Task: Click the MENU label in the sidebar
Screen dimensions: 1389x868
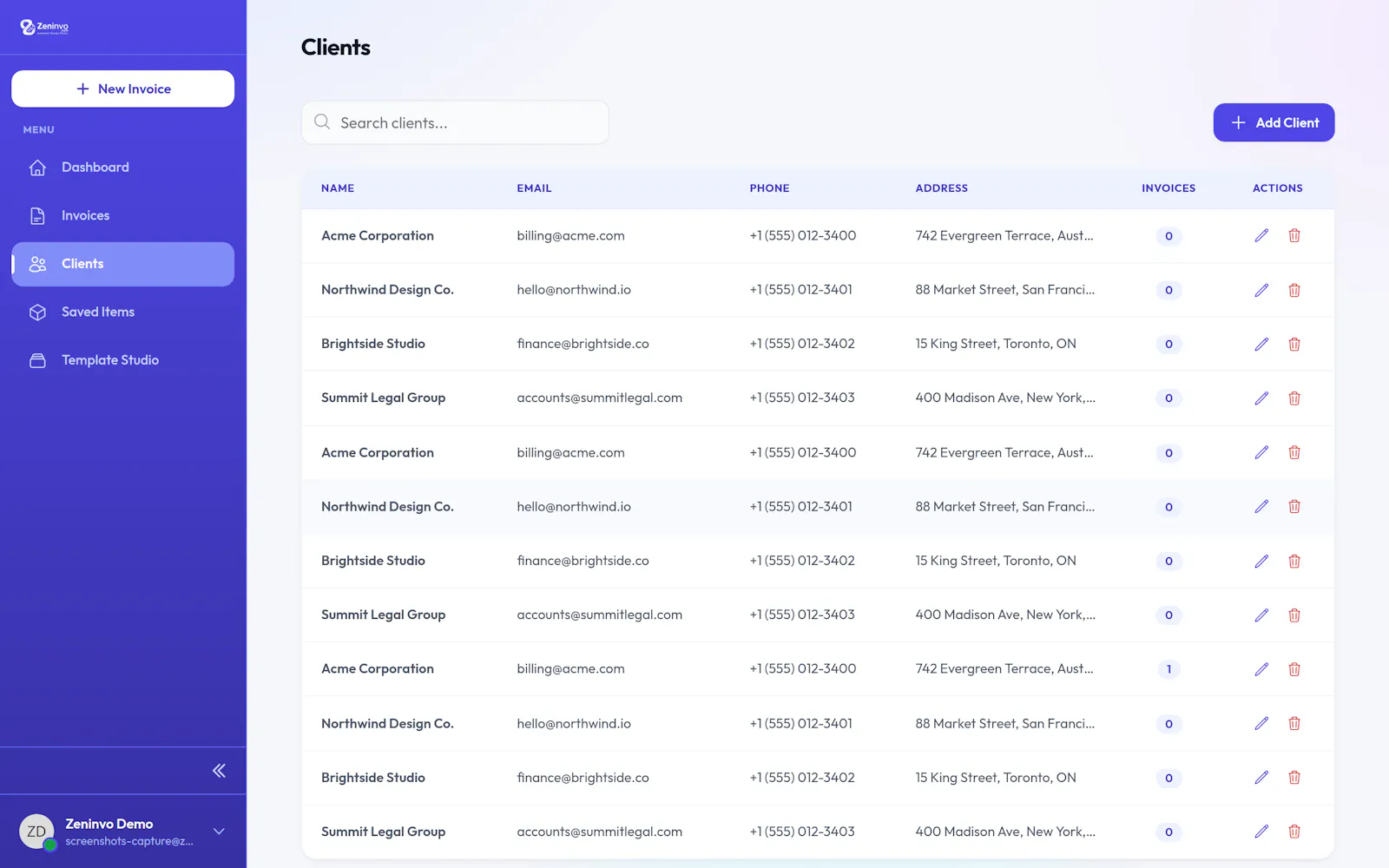Action: [x=38, y=130]
